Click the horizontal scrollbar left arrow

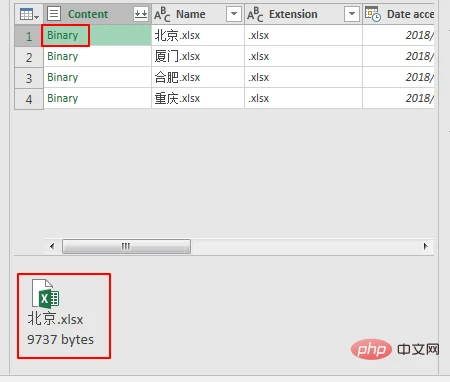point(52,246)
